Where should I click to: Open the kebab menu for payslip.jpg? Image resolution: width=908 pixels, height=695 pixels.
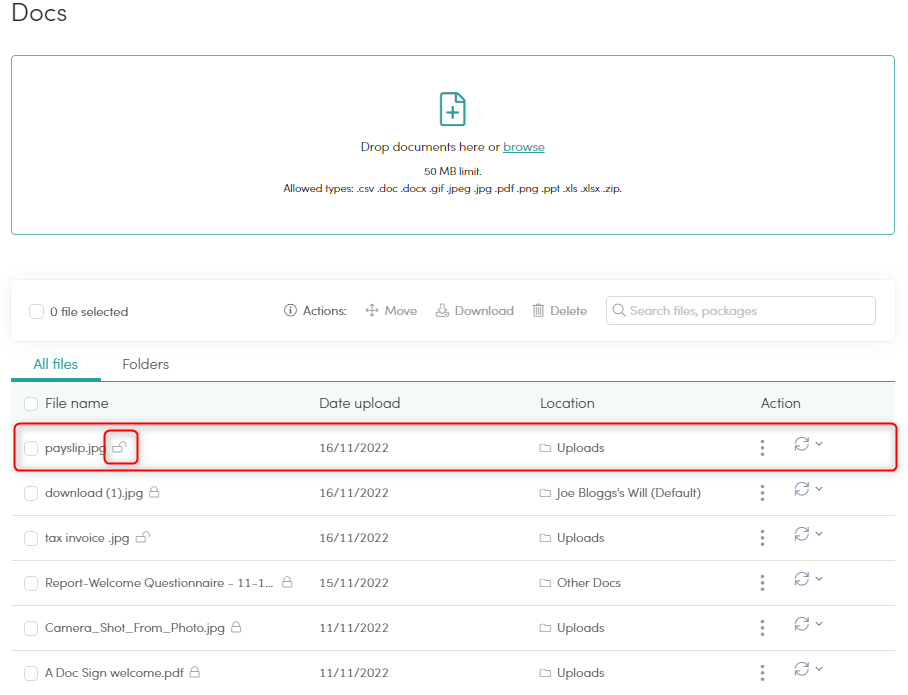pos(762,447)
